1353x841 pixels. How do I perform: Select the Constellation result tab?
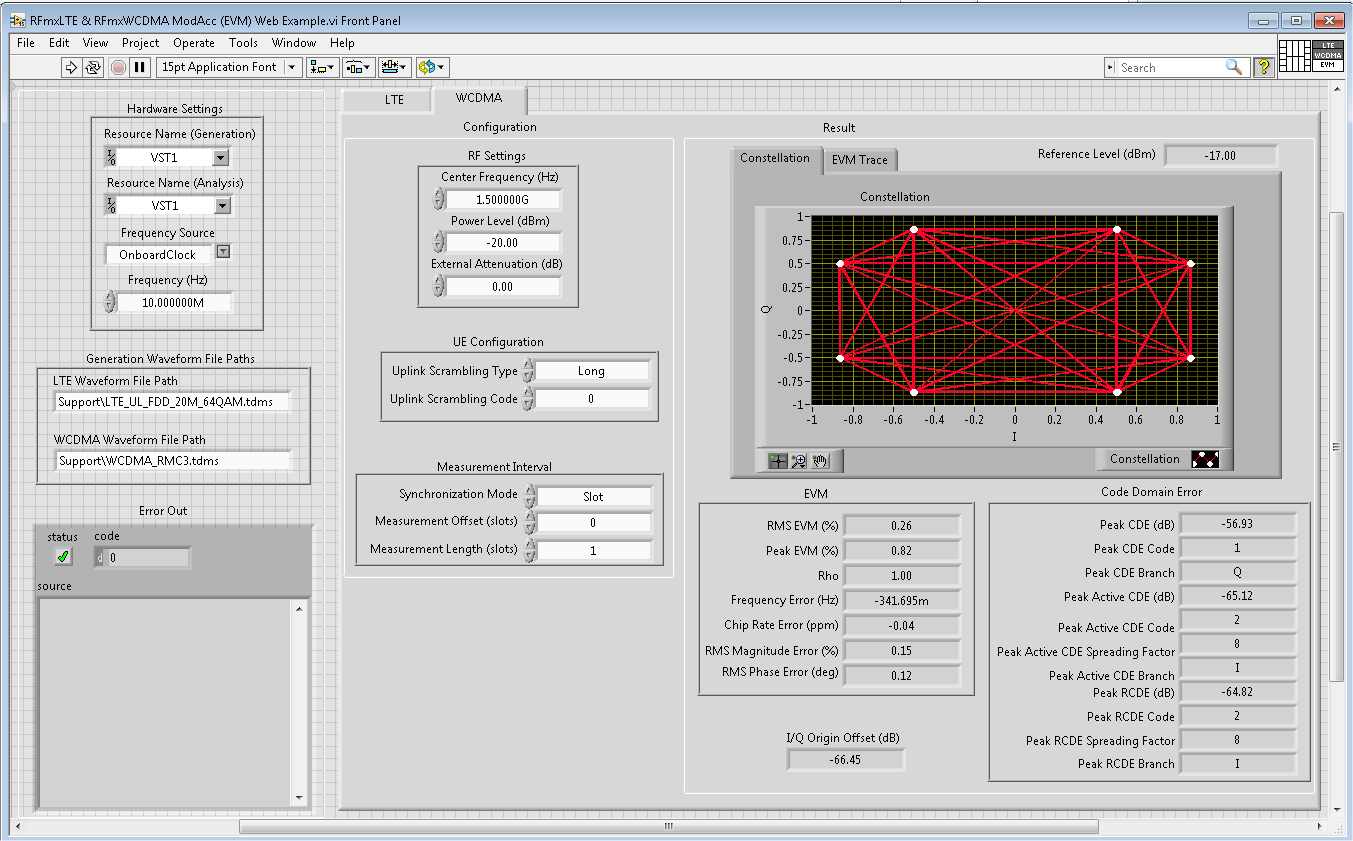pos(775,158)
